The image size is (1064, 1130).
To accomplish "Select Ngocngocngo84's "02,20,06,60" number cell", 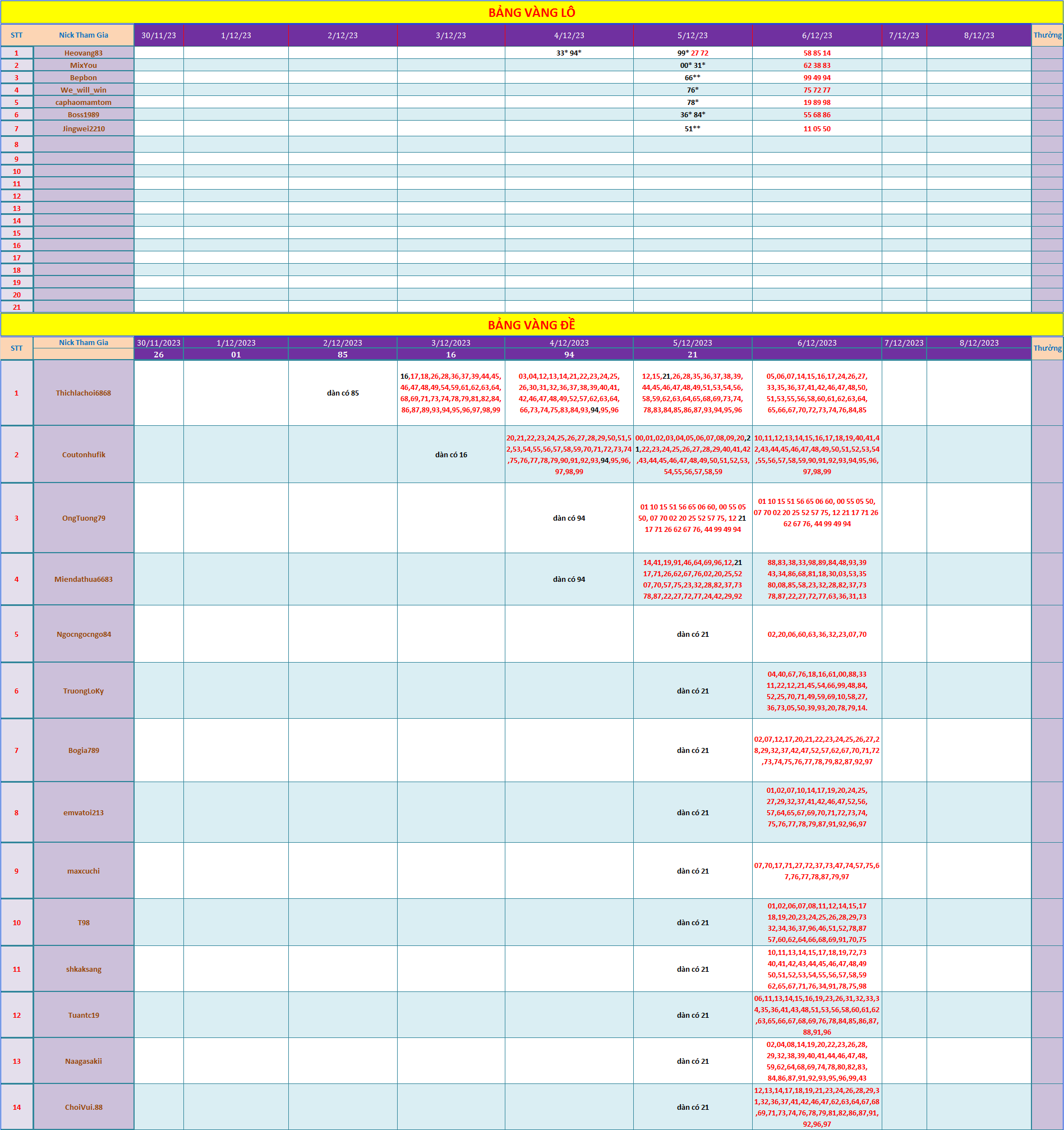I will [x=817, y=635].
